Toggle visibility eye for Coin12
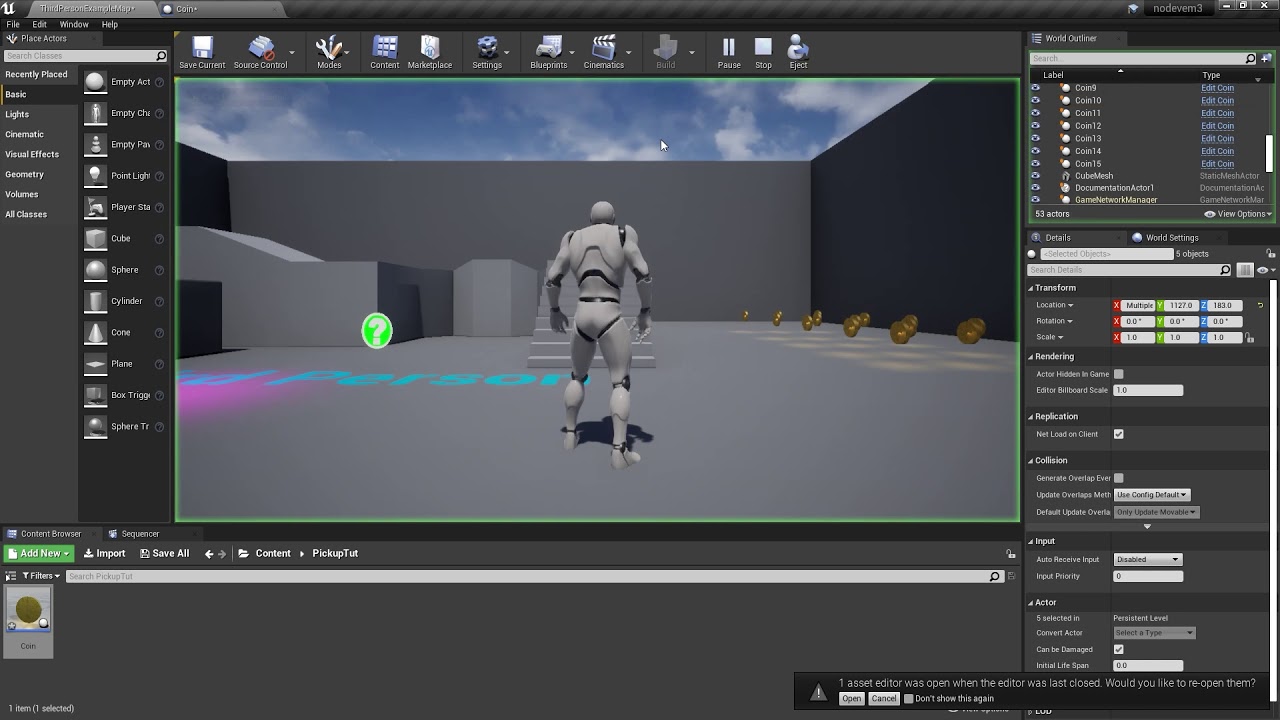 point(1035,126)
